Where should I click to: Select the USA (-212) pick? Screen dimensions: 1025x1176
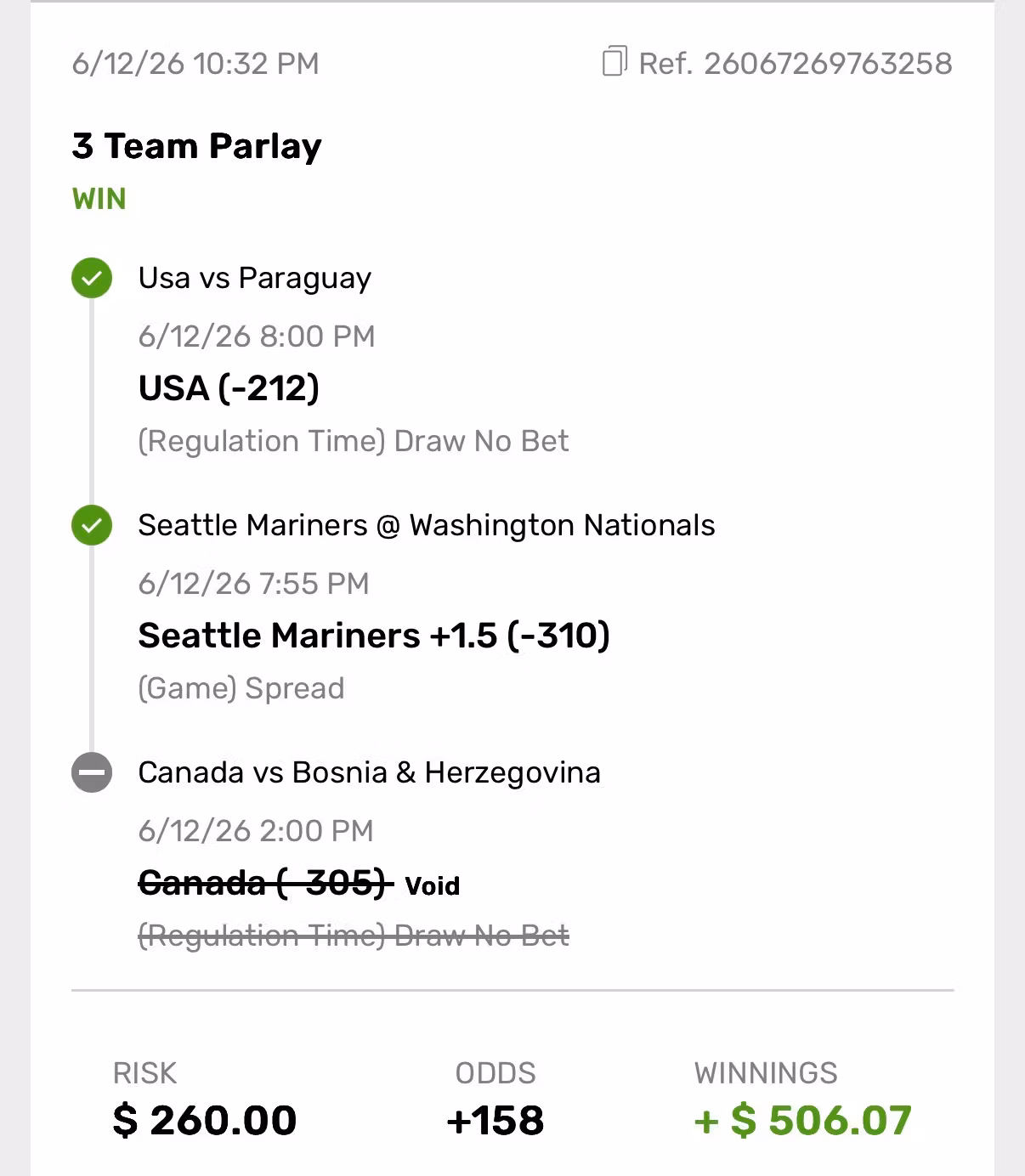pos(229,388)
